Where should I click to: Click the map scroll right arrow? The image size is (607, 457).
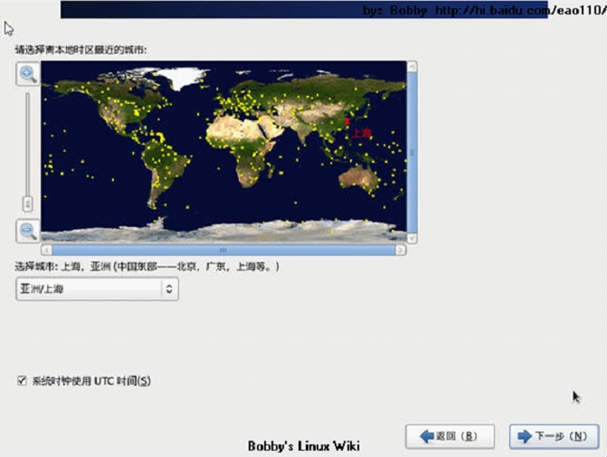401,250
